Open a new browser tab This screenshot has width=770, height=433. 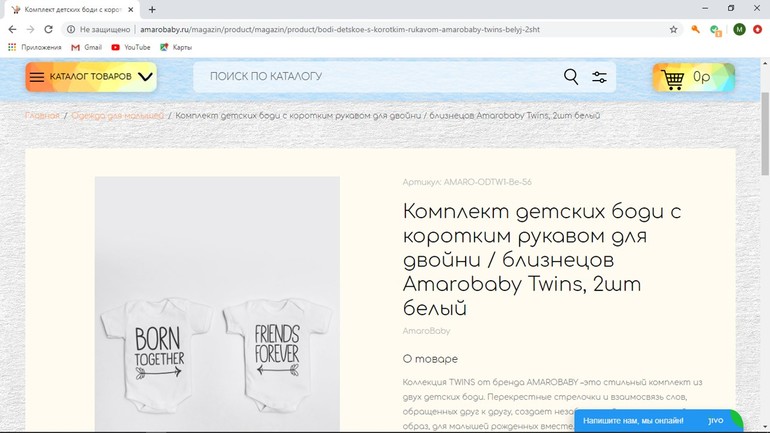tap(152, 10)
